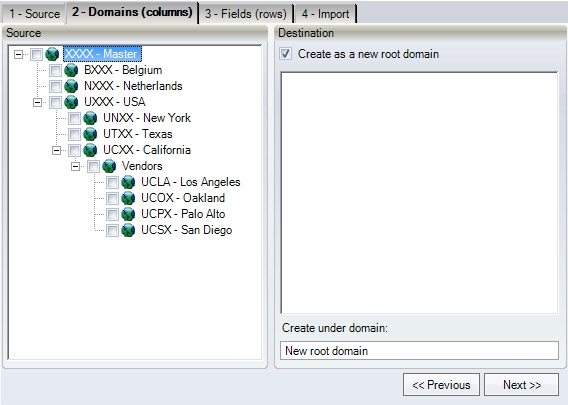568x405 pixels.
Task: Click the globe icon beside UXXX - USA
Action: click(x=71, y=102)
